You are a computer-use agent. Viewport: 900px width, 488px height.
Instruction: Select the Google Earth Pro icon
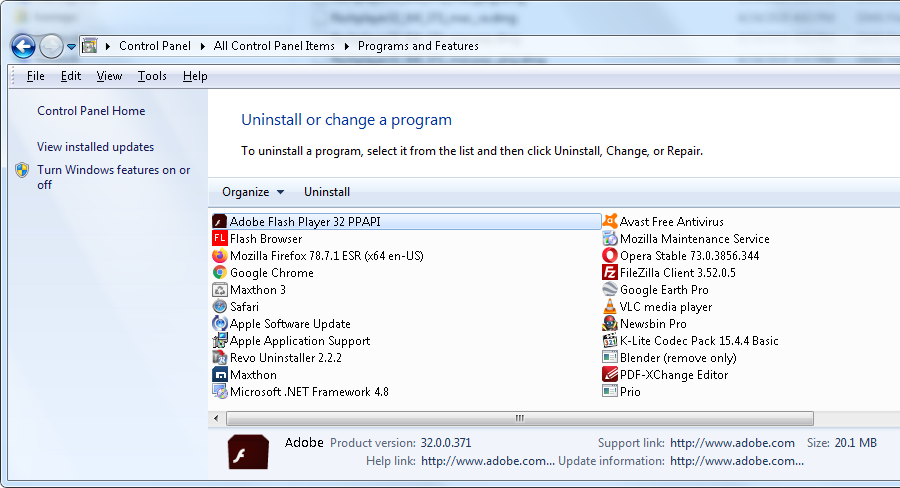610,289
